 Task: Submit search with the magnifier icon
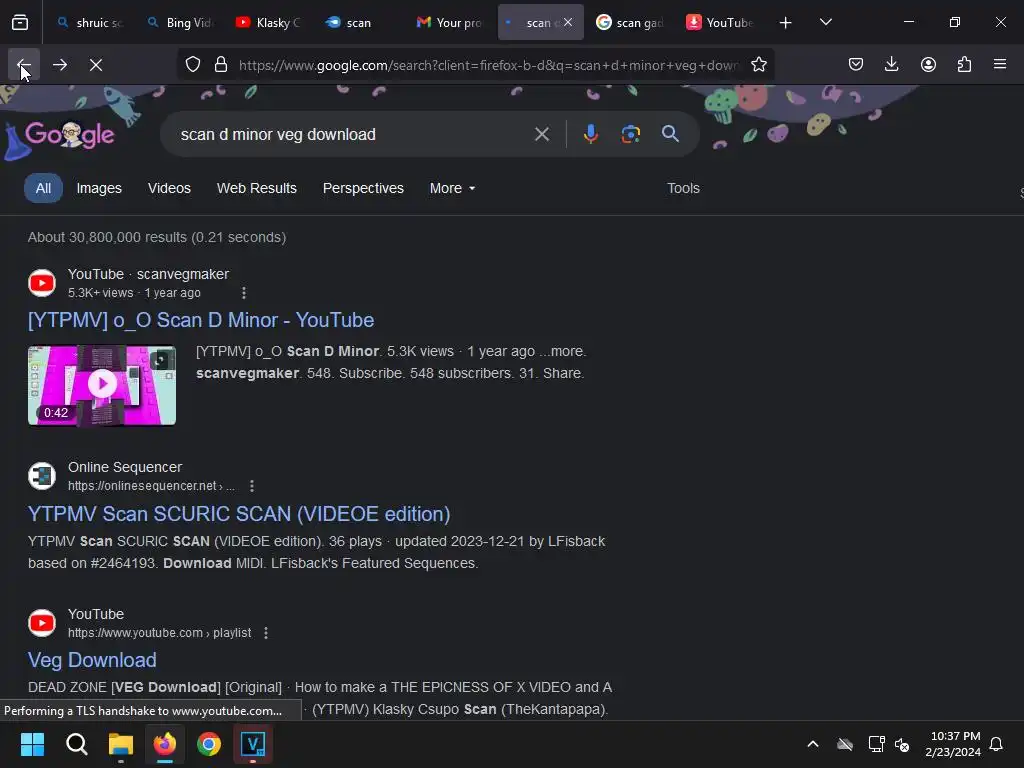[x=670, y=135]
